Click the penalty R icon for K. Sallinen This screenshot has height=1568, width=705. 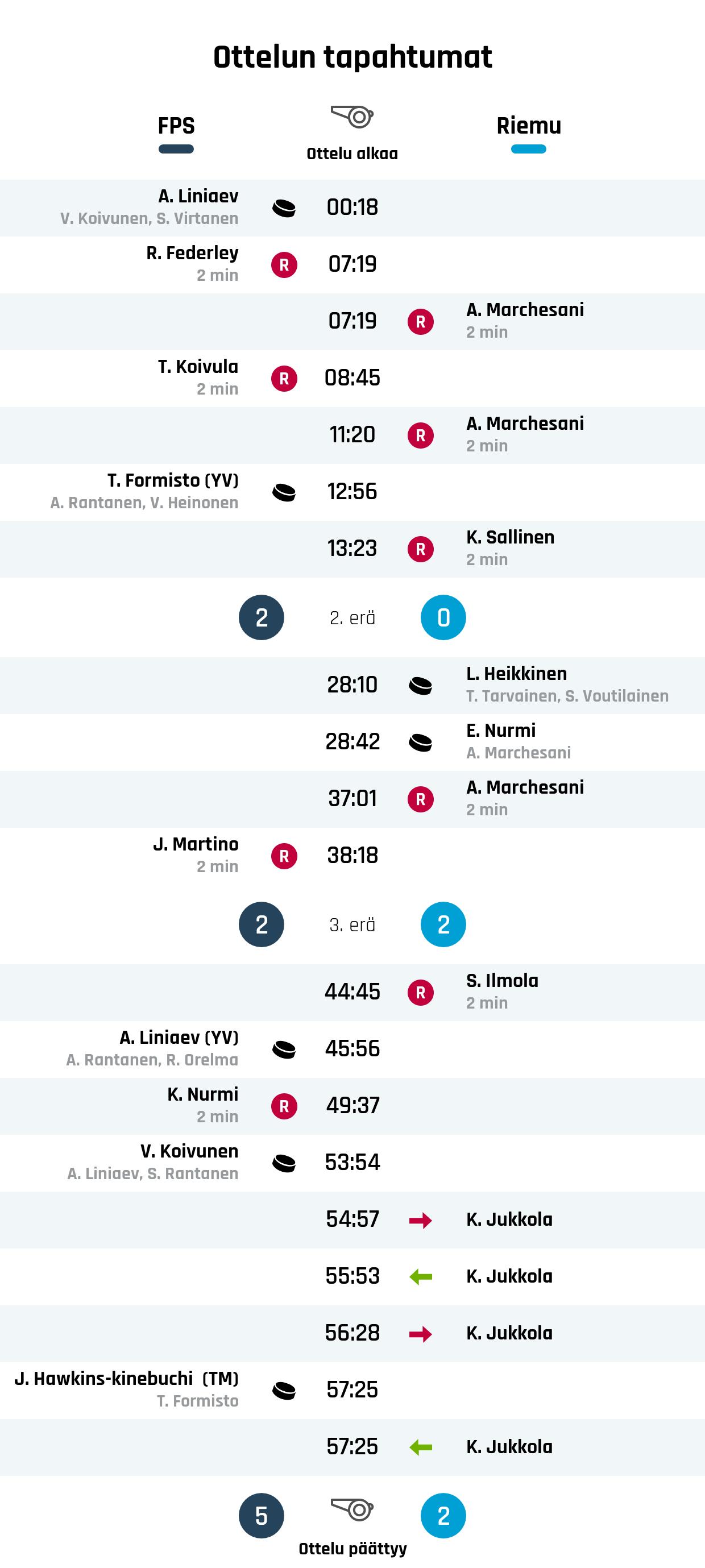[420, 549]
